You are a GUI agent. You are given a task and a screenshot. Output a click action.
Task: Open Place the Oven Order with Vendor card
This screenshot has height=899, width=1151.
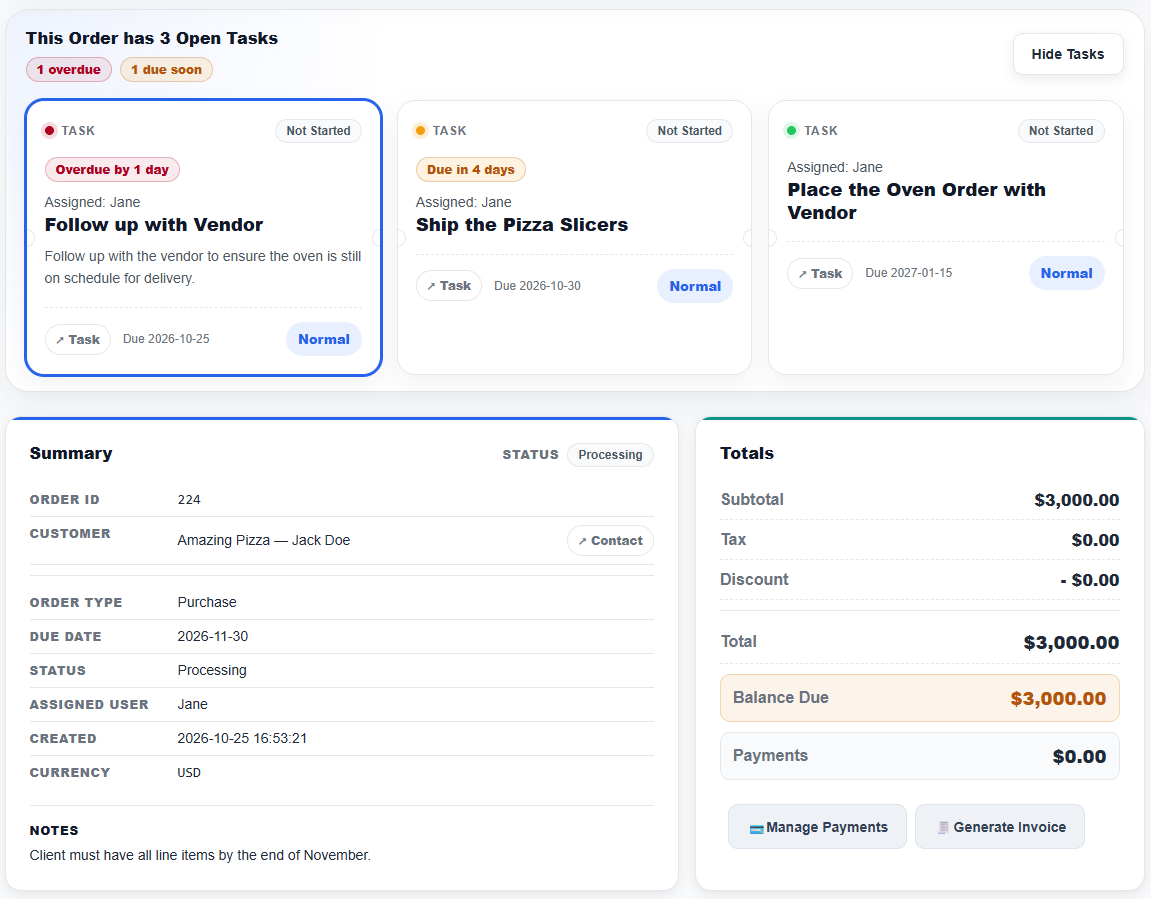click(945, 237)
